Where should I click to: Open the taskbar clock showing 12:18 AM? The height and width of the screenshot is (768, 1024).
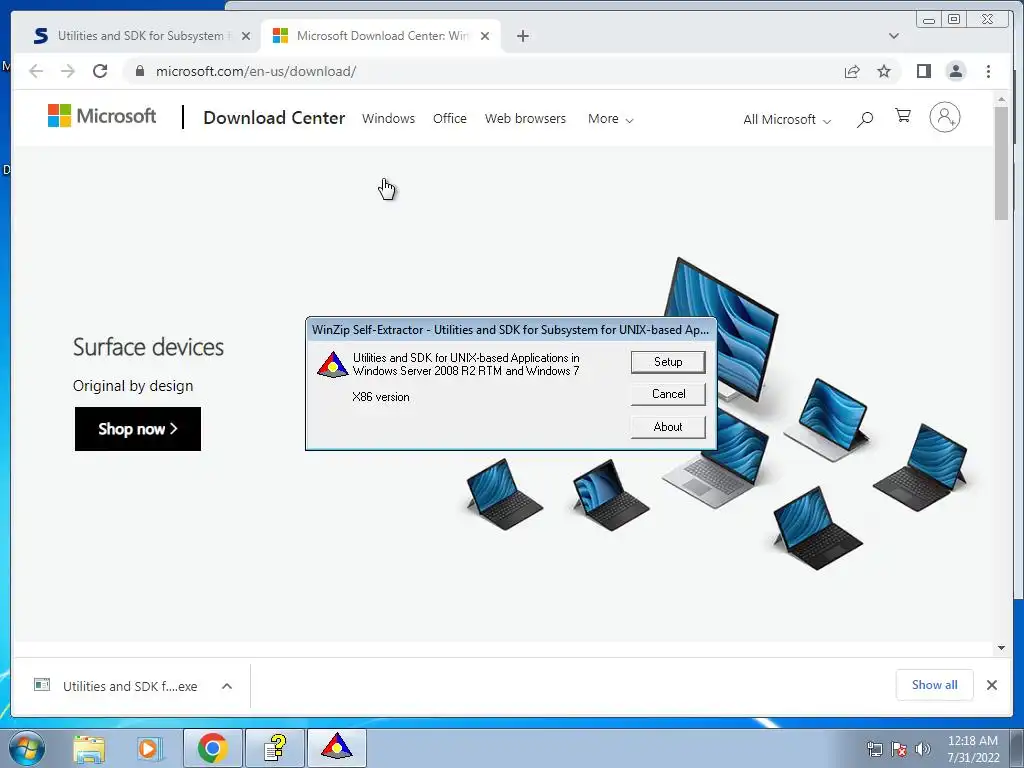973,749
